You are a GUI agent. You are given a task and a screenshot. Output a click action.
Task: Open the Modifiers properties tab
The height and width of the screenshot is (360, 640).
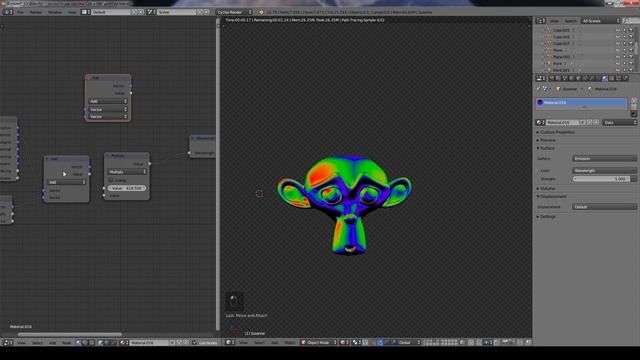click(591, 78)
